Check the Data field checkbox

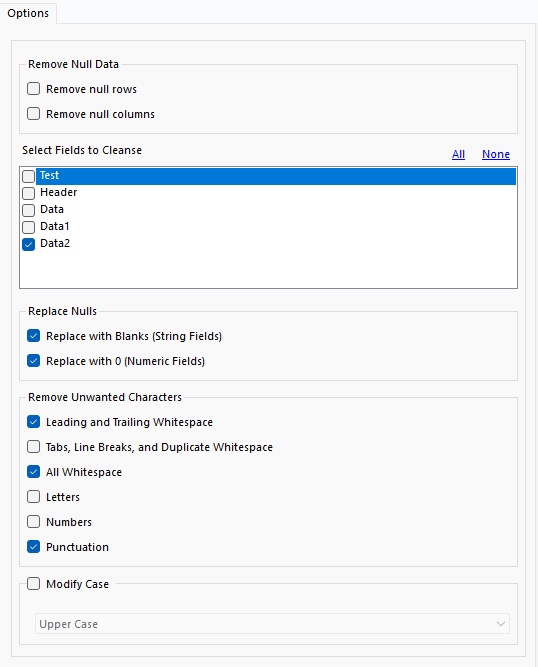(x=28, y=210)
